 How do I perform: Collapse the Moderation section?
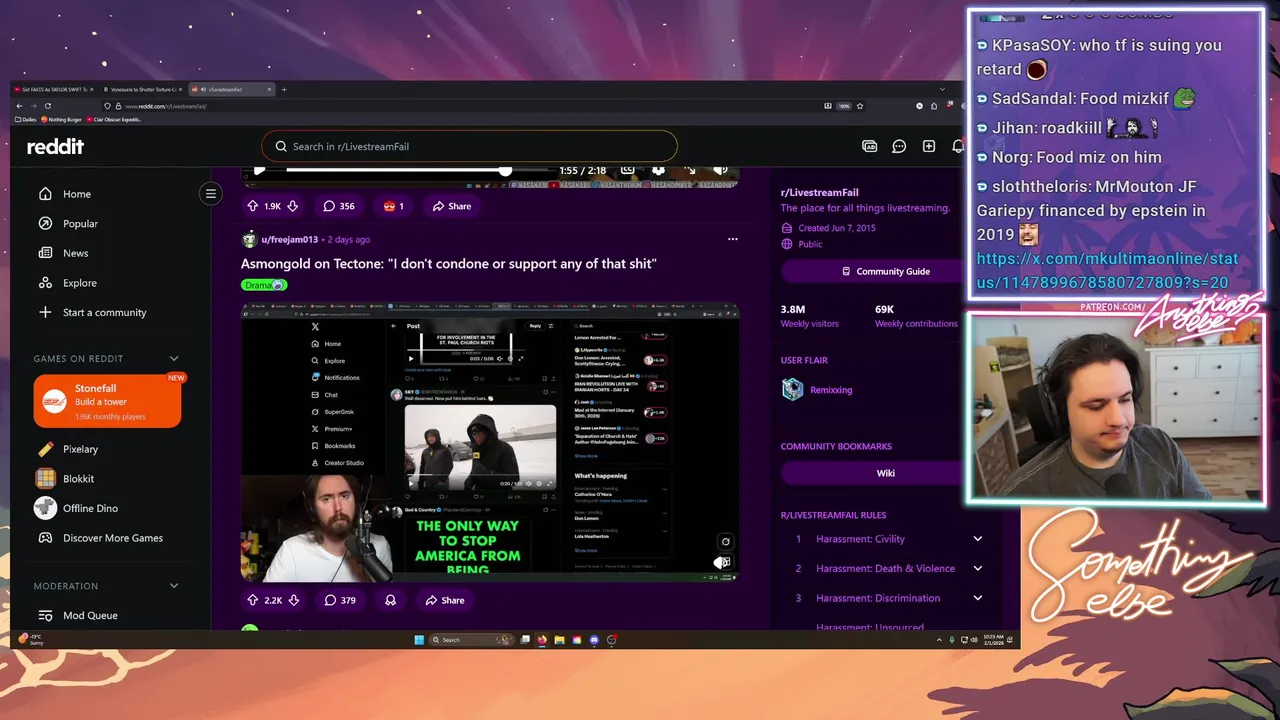tap(174, 586)
